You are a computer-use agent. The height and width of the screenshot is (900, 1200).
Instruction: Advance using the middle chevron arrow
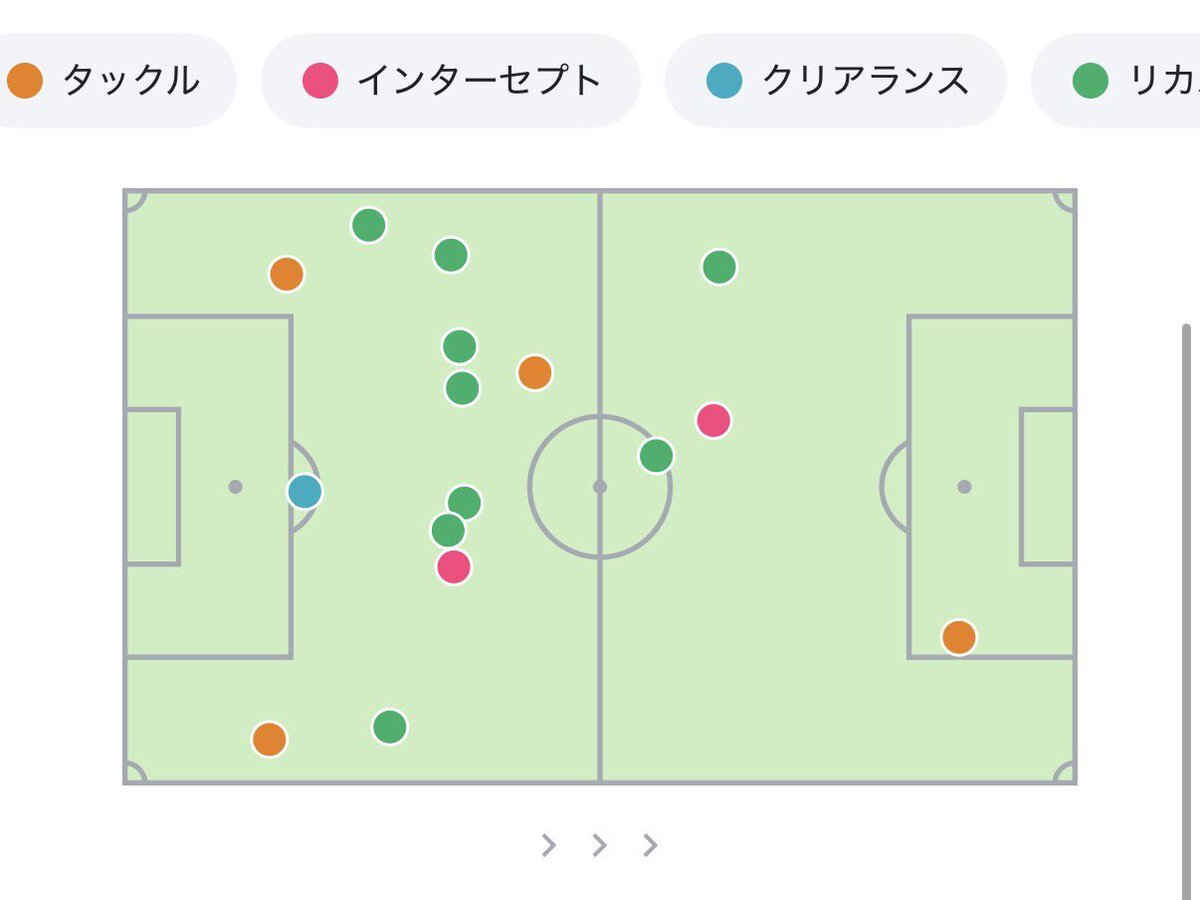599,845
